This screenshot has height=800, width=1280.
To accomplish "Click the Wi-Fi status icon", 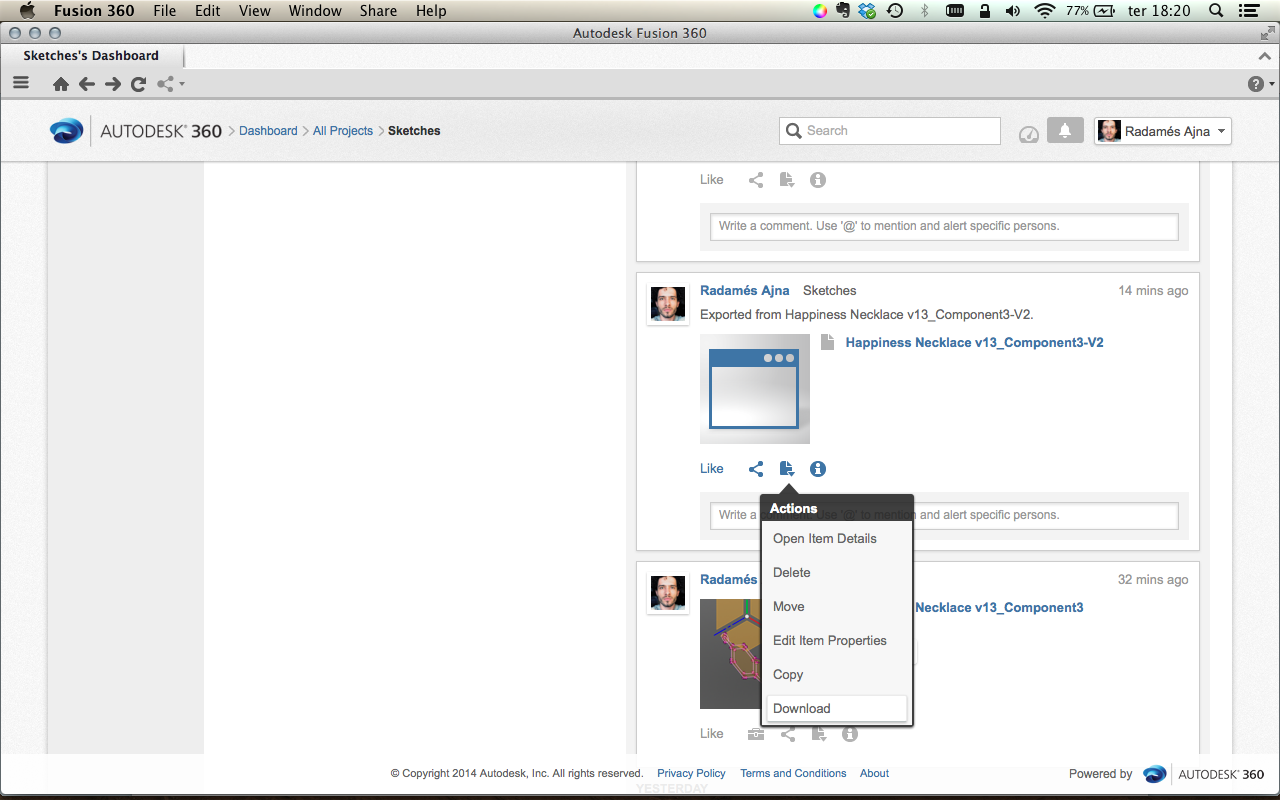I will pos(1045,11).
